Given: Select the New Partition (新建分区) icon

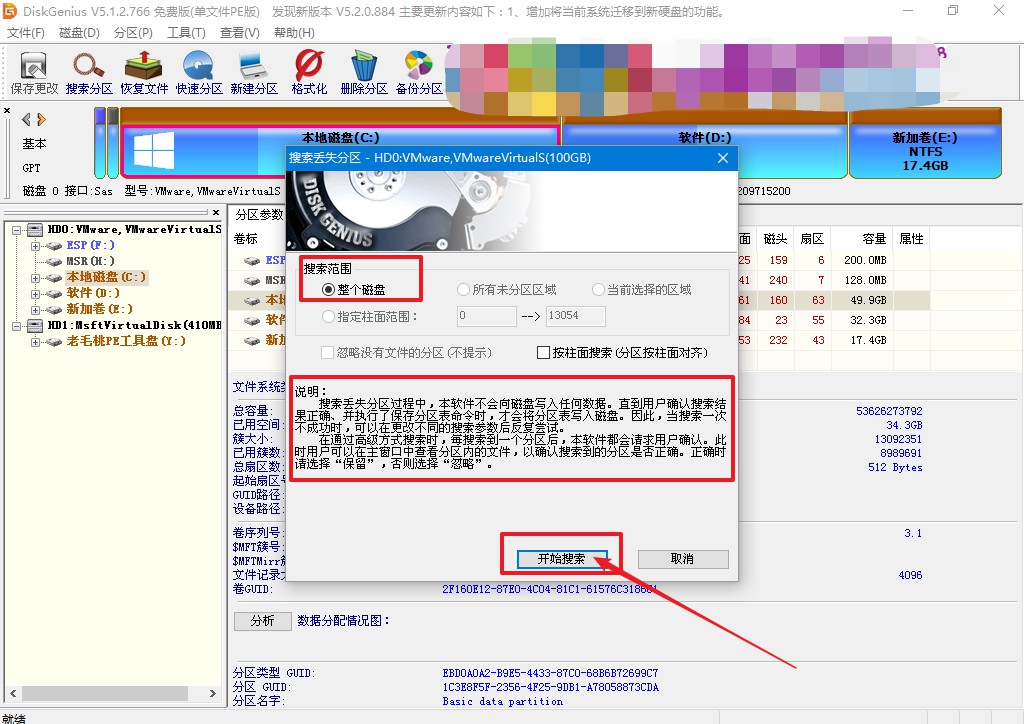Looking at the screenshot, I should [x=253, y=73].
